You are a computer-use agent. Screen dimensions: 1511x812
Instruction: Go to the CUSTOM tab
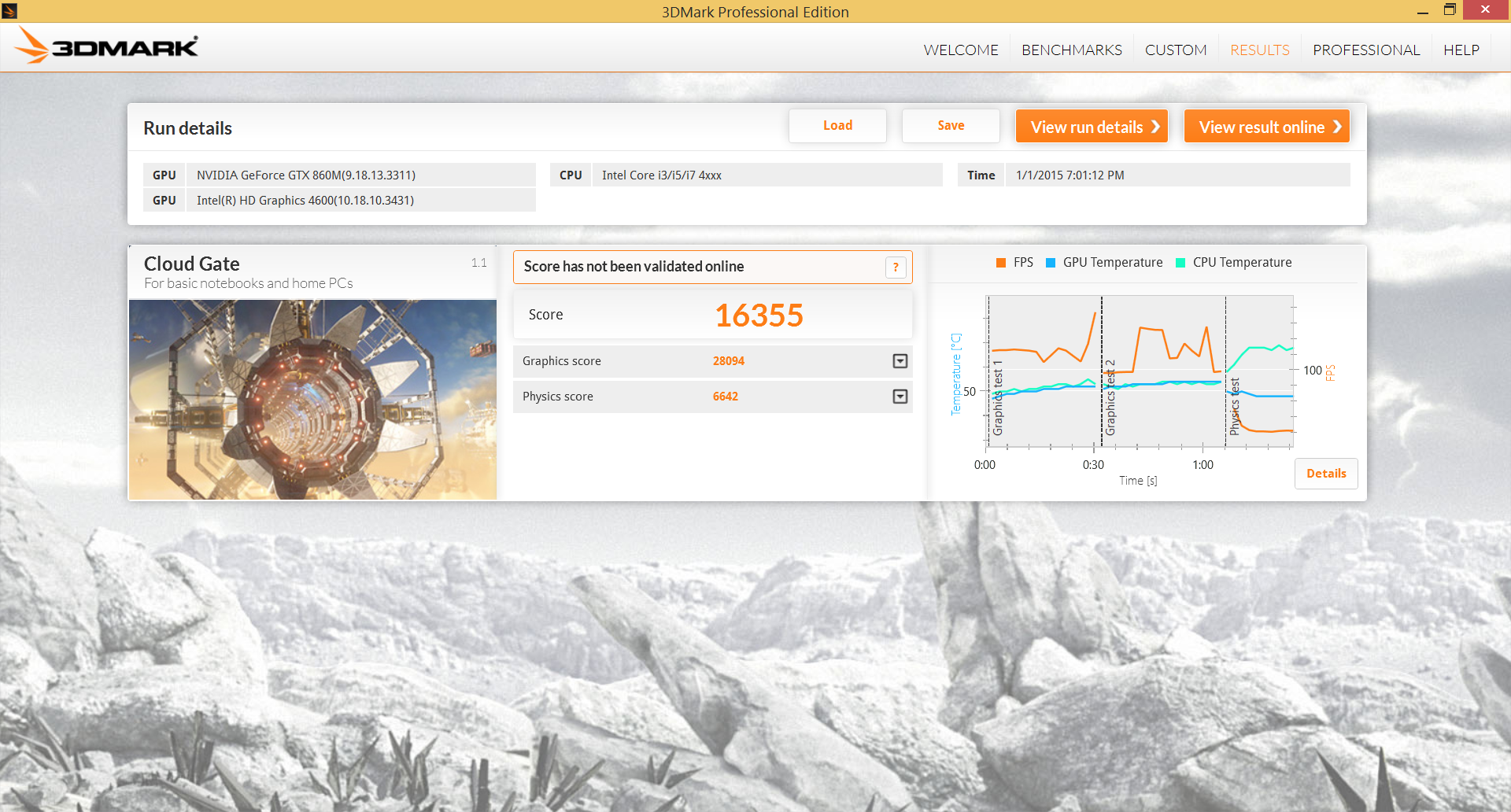pyautogui.click(x=1176, y=50)
